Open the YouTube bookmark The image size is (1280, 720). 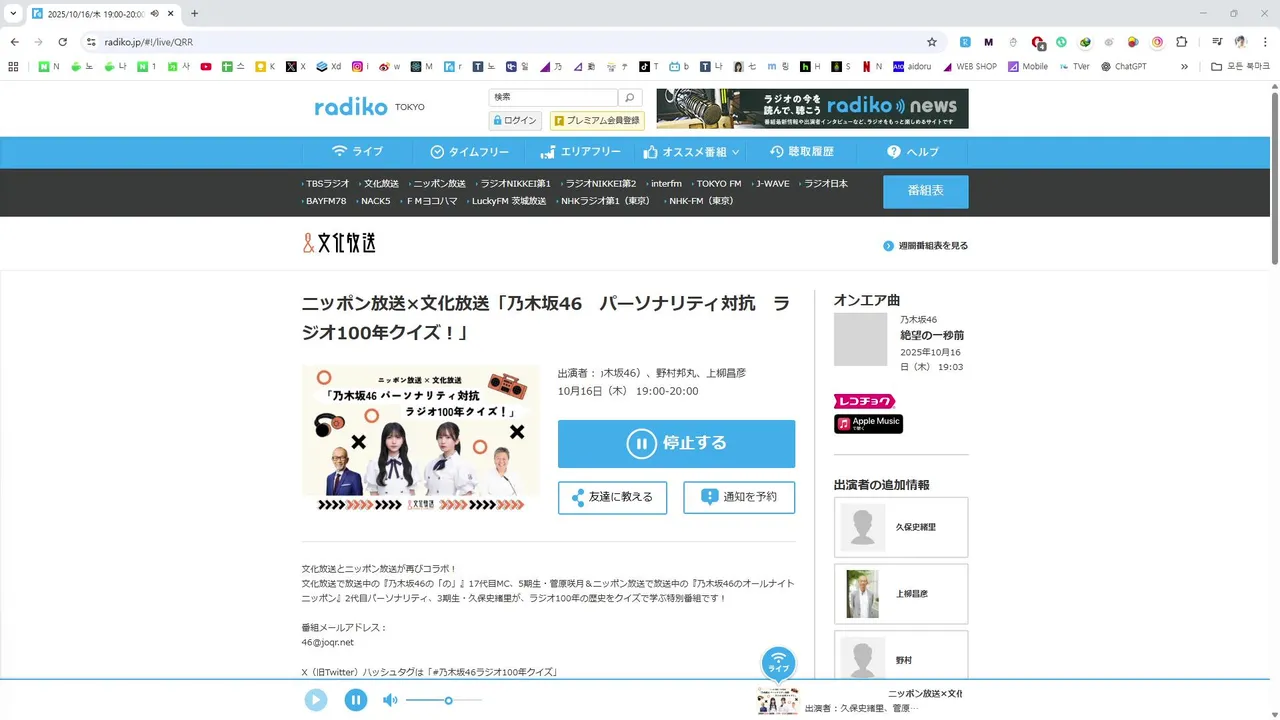206,67
